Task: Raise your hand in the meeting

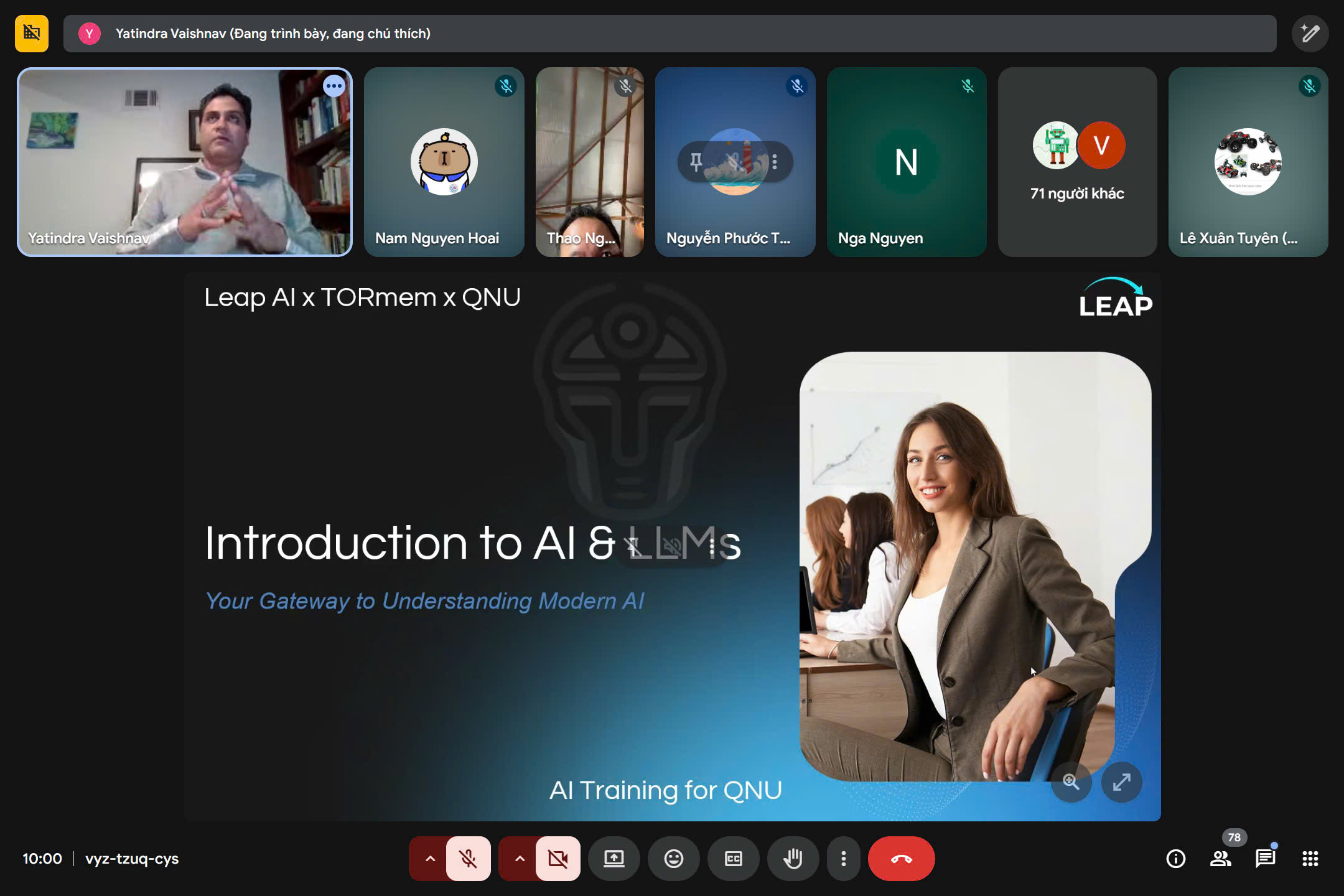Action: click(x=793, y=859)
